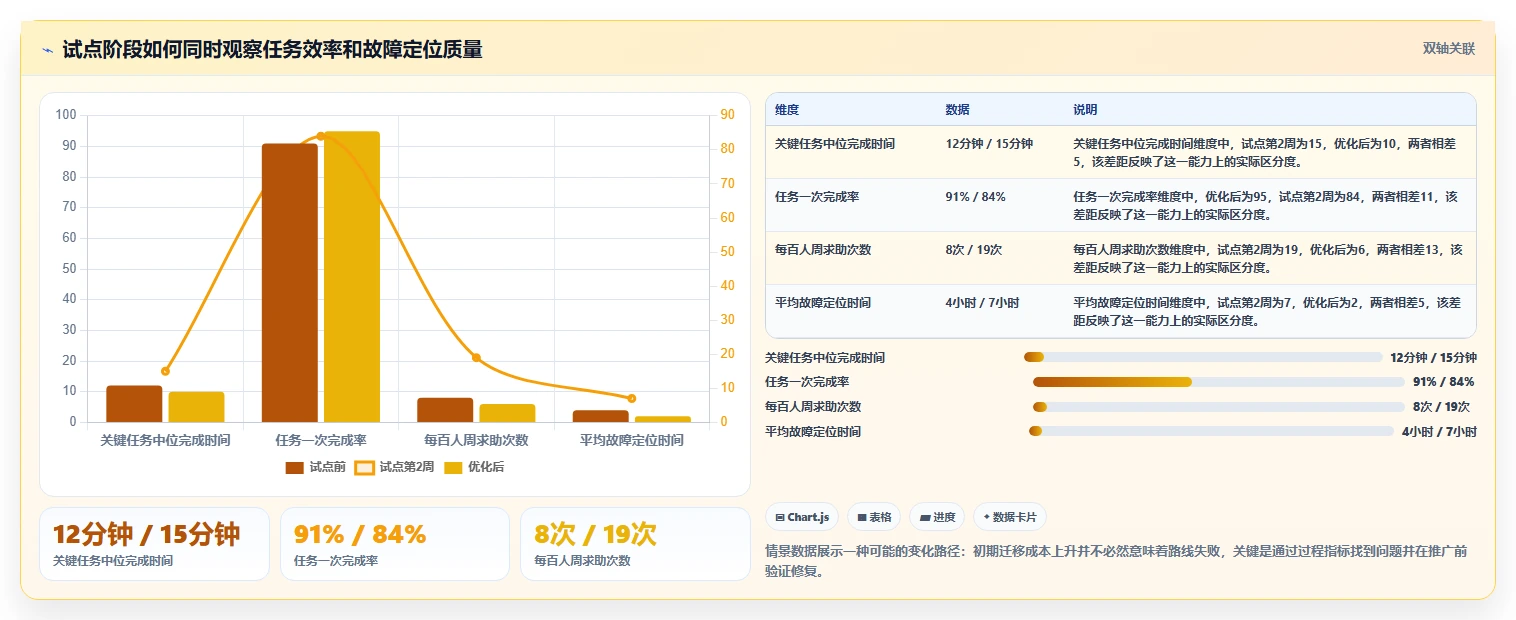Click table value 8次 / 19次
Screen dimensions: 1516x620
click(x=974, y=250)
